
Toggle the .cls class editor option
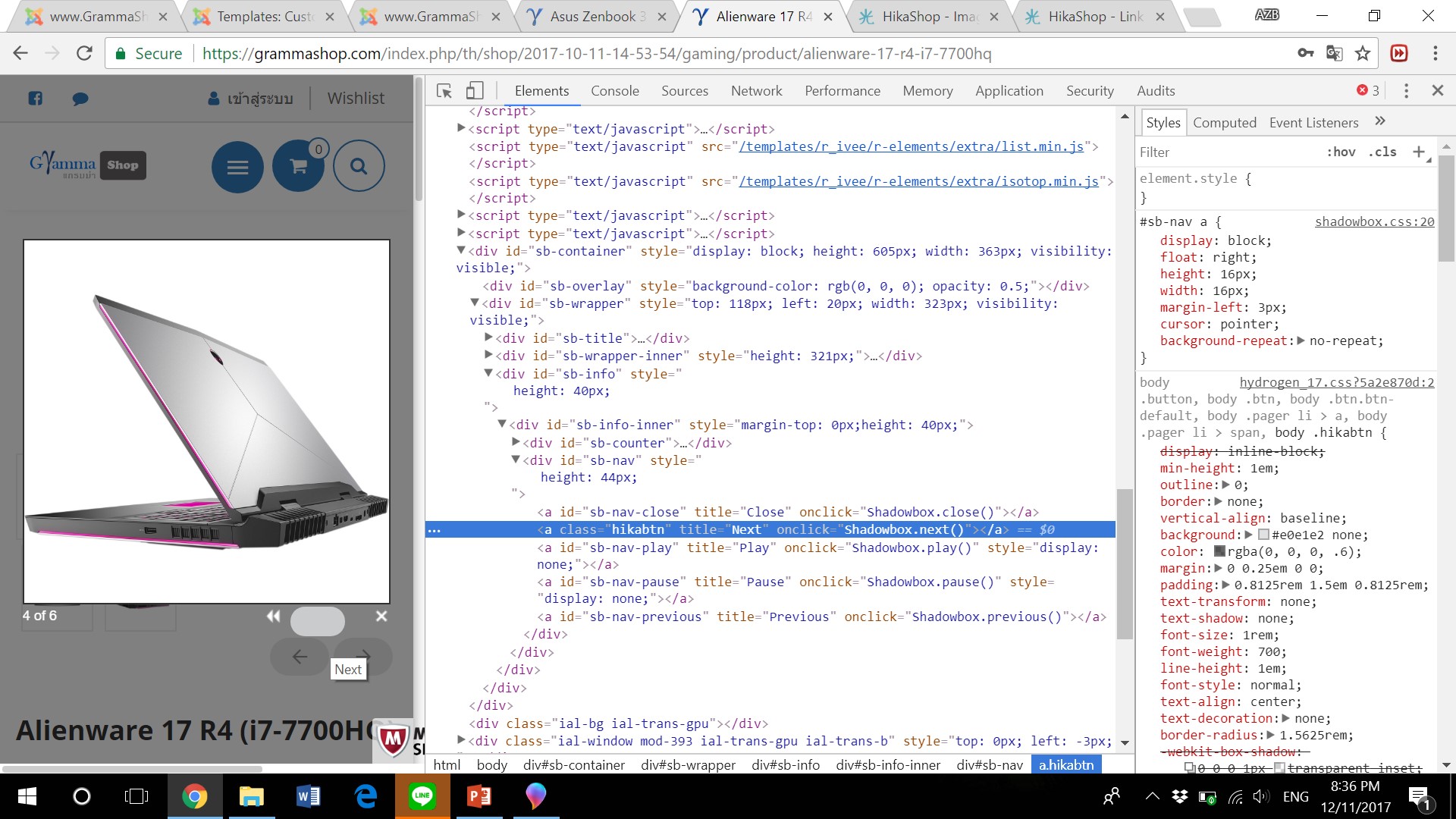(x=1382, y=152)
